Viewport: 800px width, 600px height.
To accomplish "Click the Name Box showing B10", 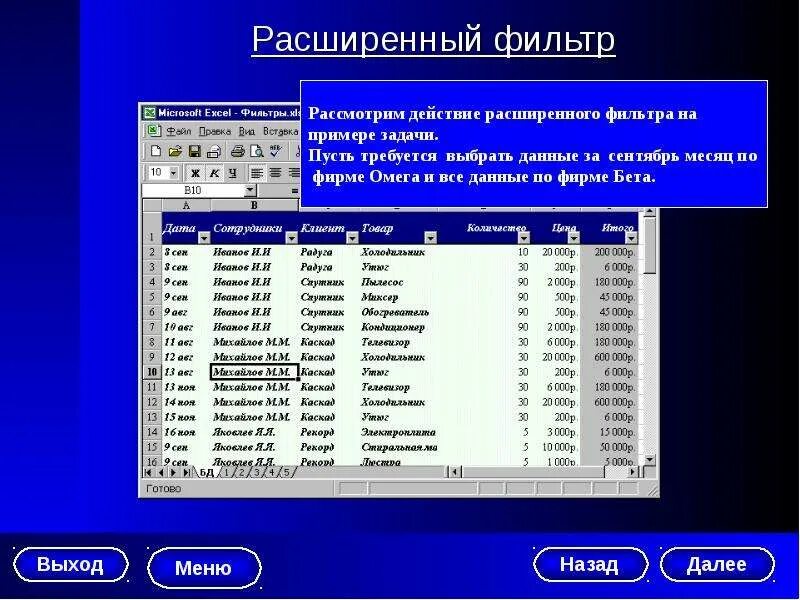I will click(x=192, y=190).
